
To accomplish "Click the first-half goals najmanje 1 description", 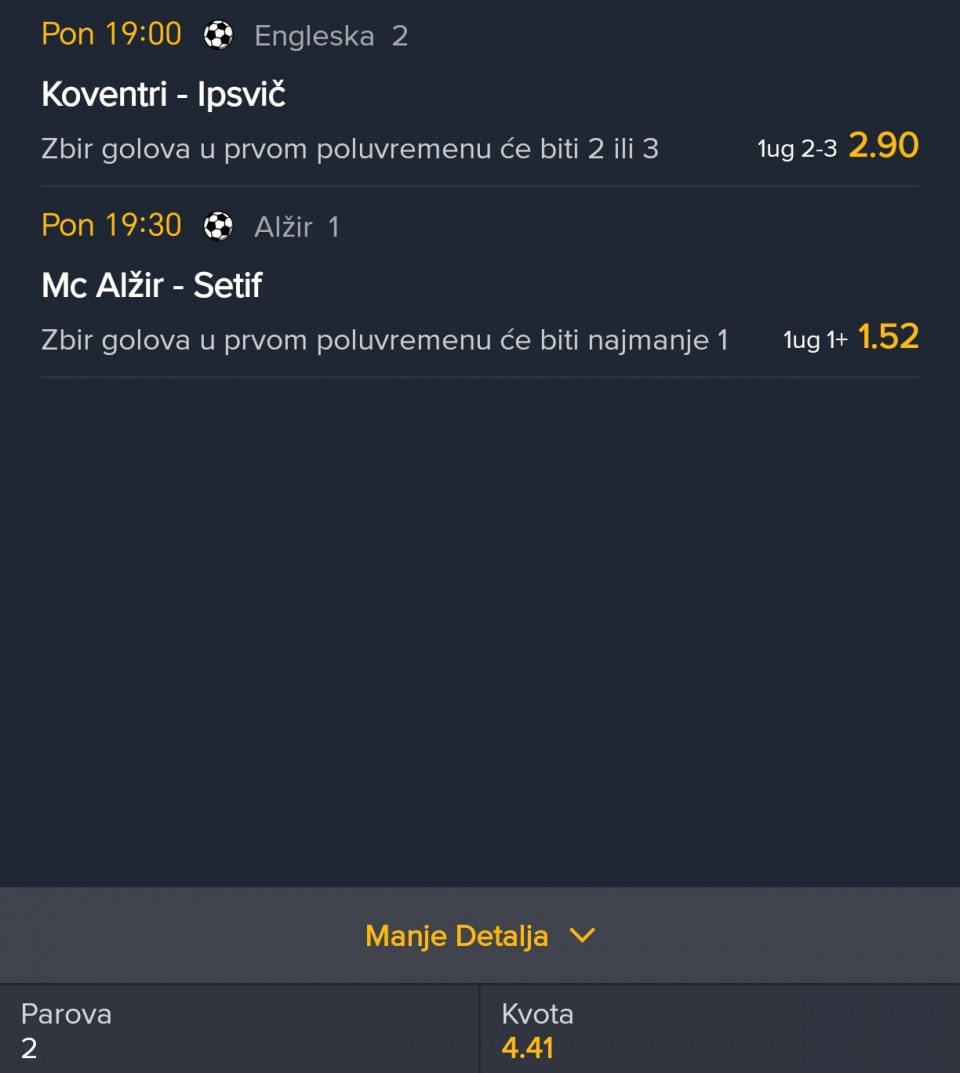I will 385,340.
